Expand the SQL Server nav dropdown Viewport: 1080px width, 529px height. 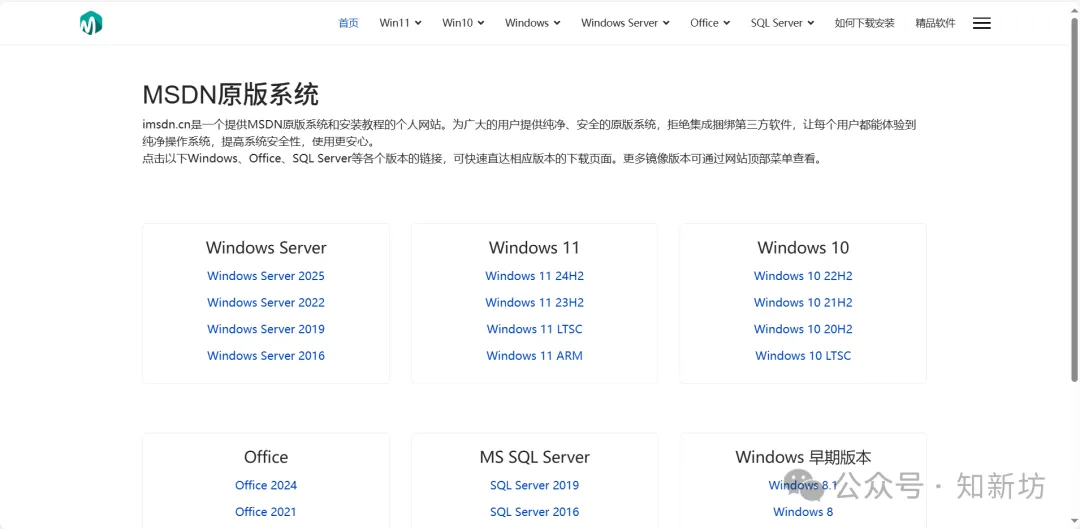(x=782, y=23)
